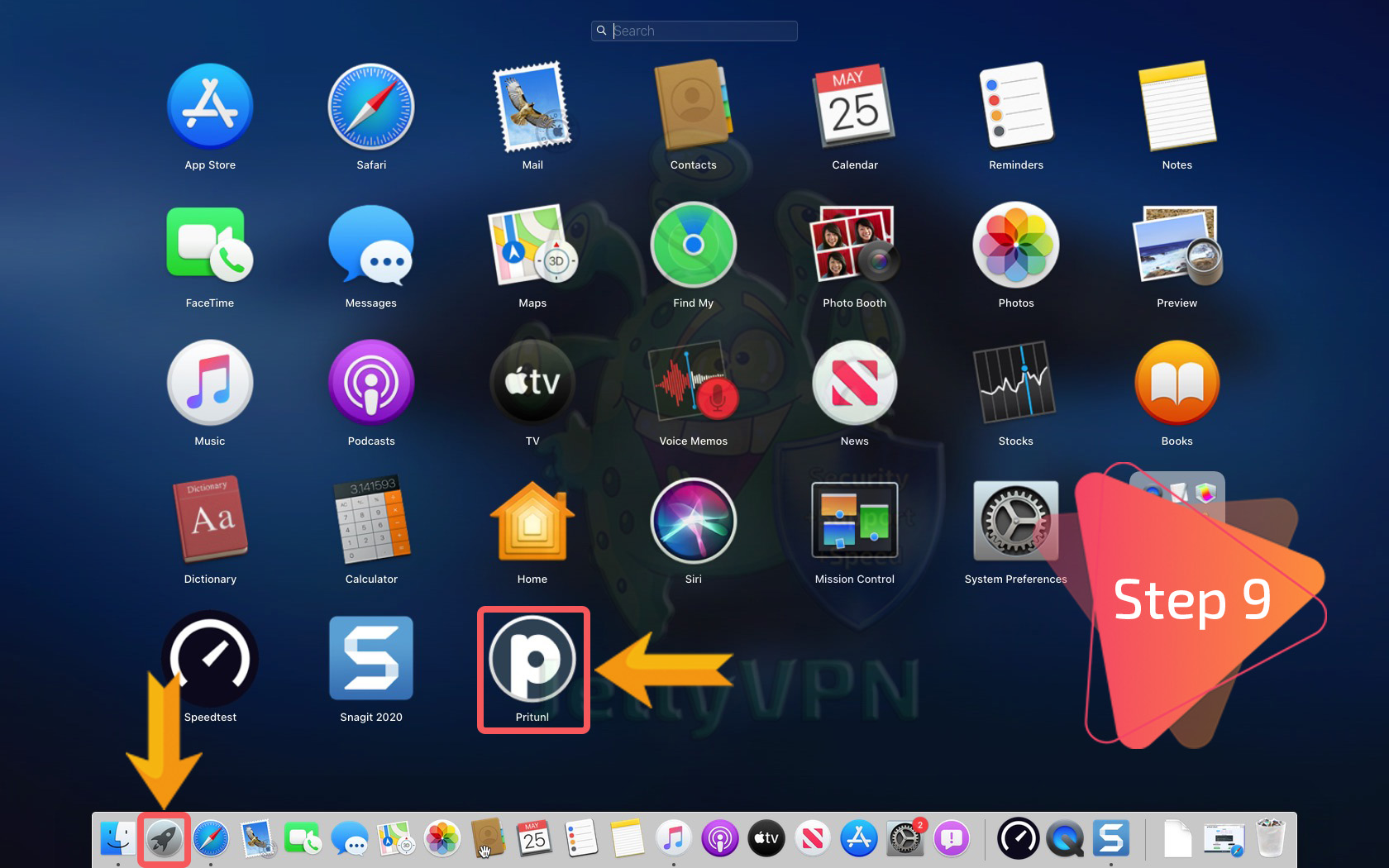Launch Speedtest from Launchpad
The image size is (1389, 868).
pos(209,659)
